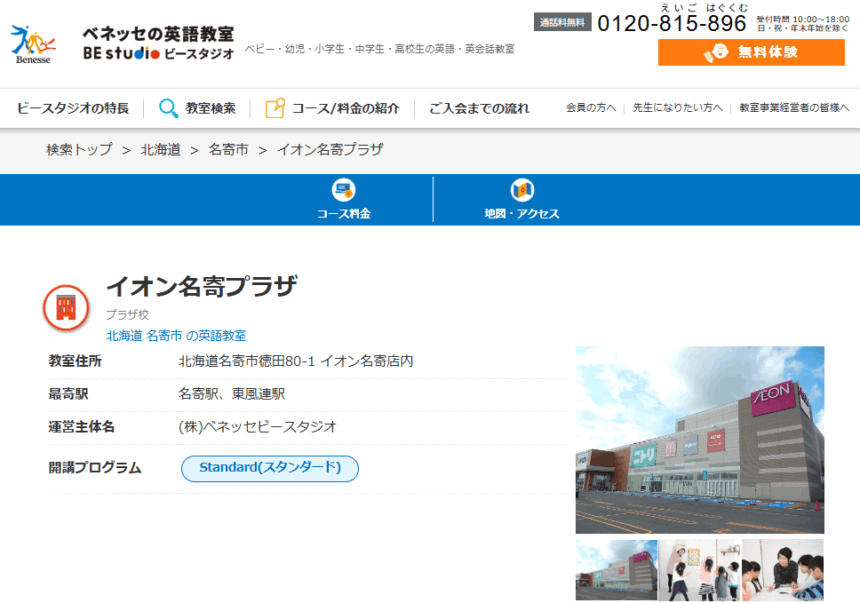Click the operator name (株)ベネッセビースタジオ
Viewport: 860px width, 603px height.
[258, 427]
